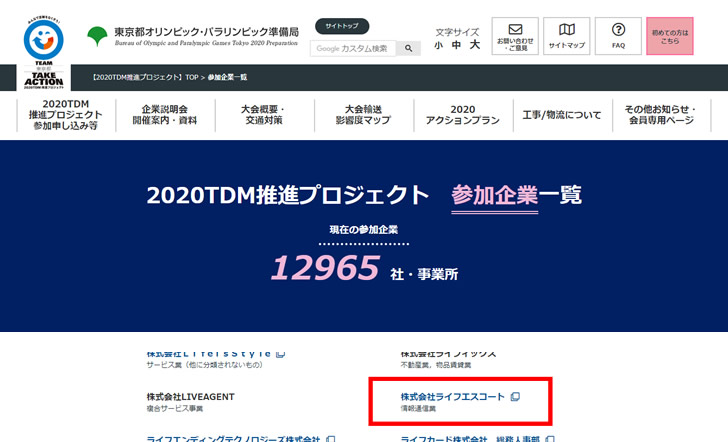728x442 pixels.
Task: Click the 2020TDM推進プロジェクト 参加企業一覧 heading
Action: (x=364, y=195)
